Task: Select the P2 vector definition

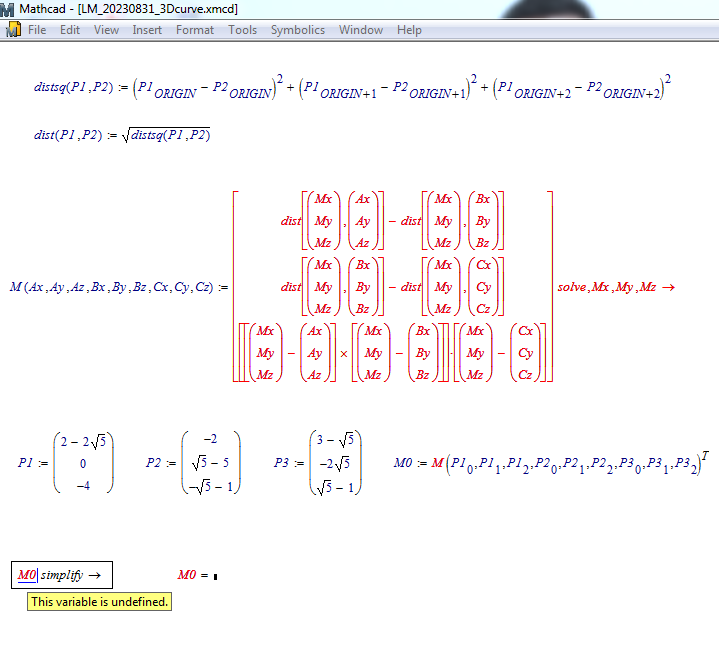Action: click(193, 463)
